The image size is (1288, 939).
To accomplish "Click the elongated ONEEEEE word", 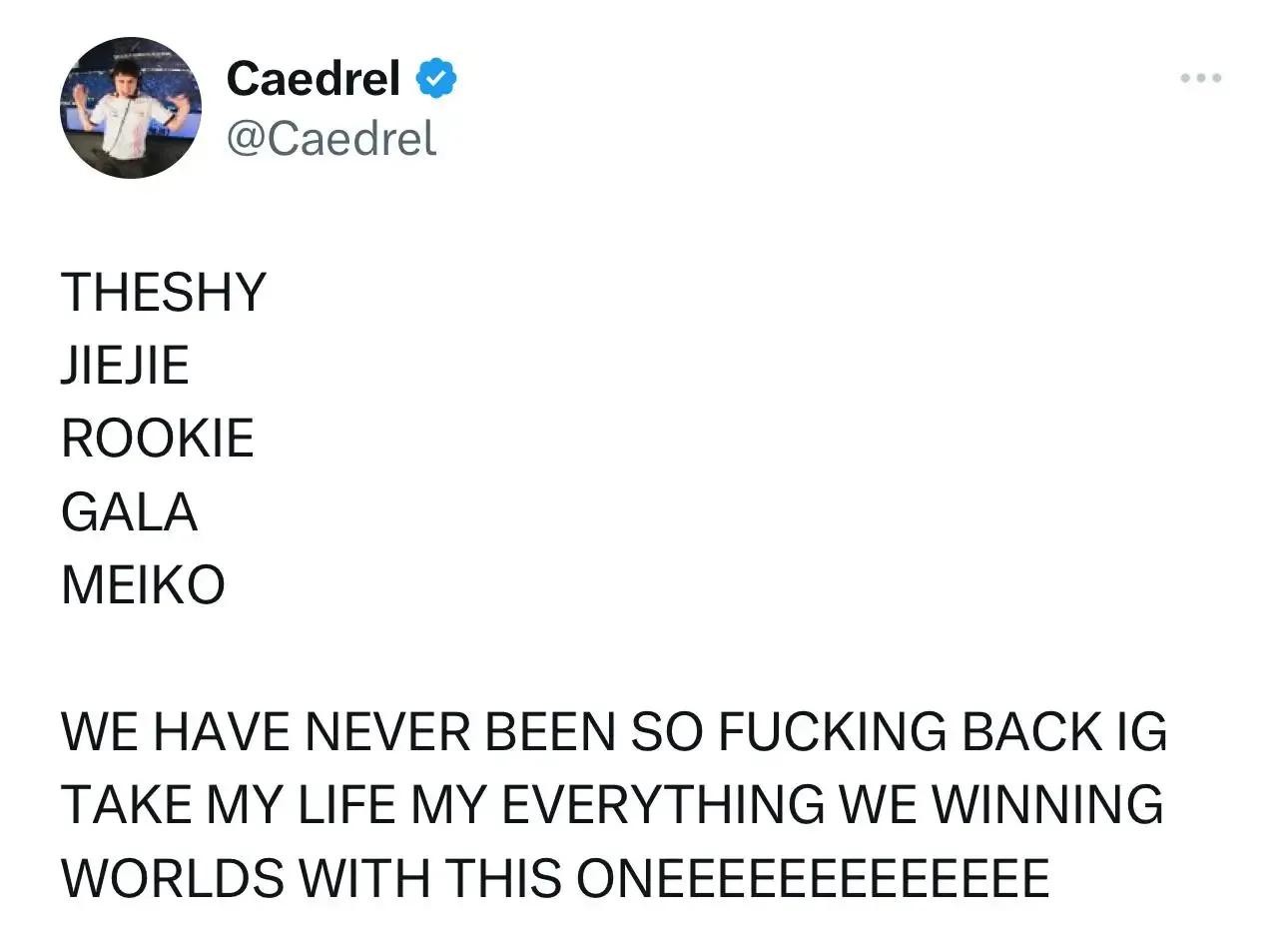I will pos(813,878).
